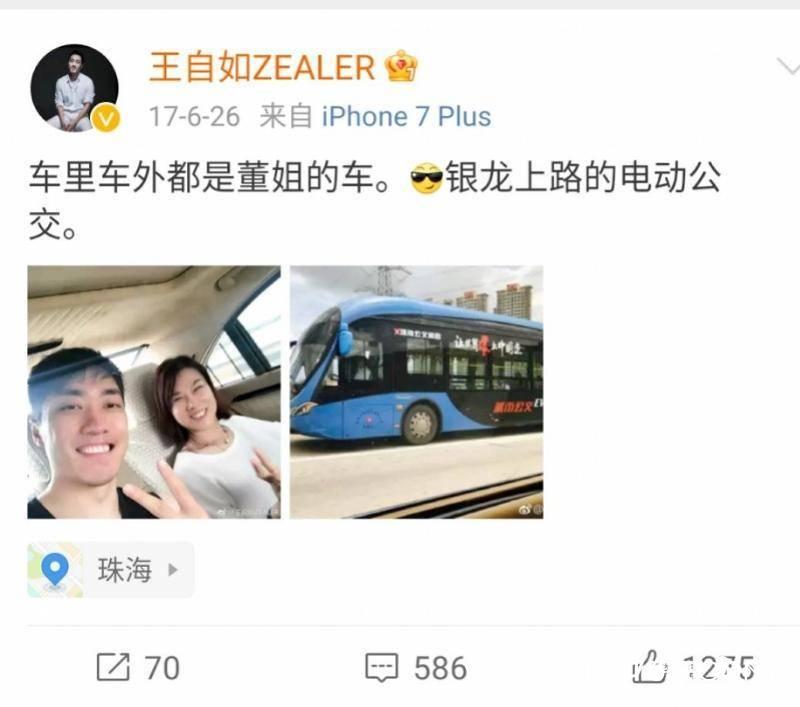Tap the sunglasses emoji in post
Viewport: 800px width, 707px height.
(x=427, y=178)
